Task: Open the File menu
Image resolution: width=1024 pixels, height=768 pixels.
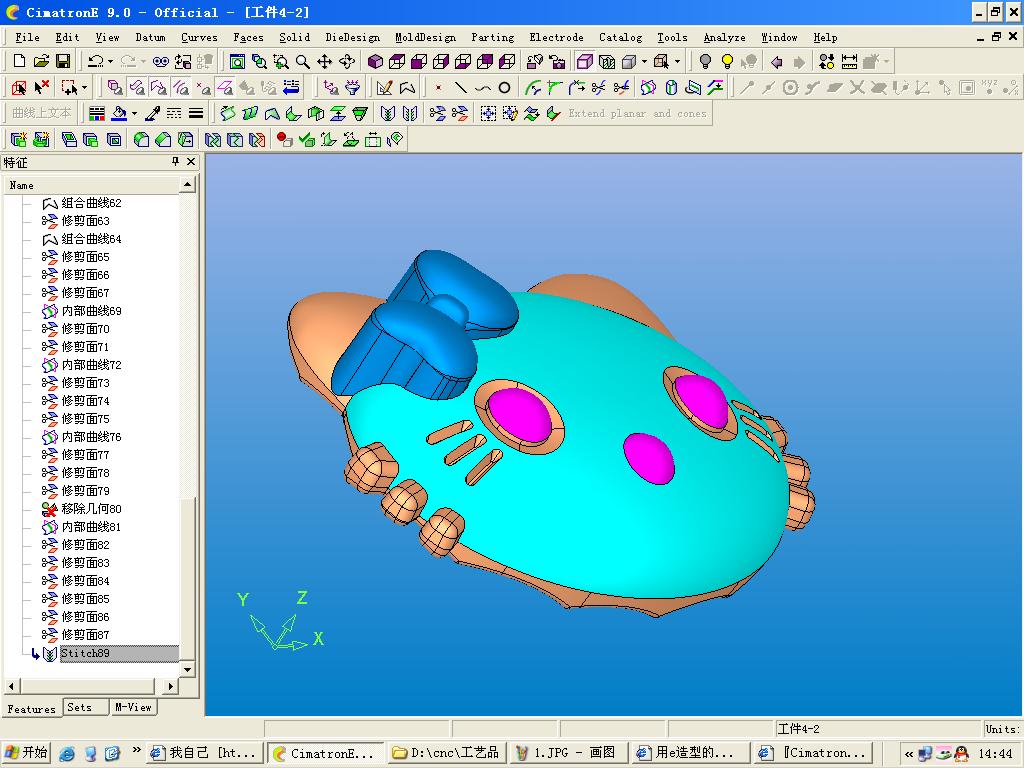Action: pos(27,37)
